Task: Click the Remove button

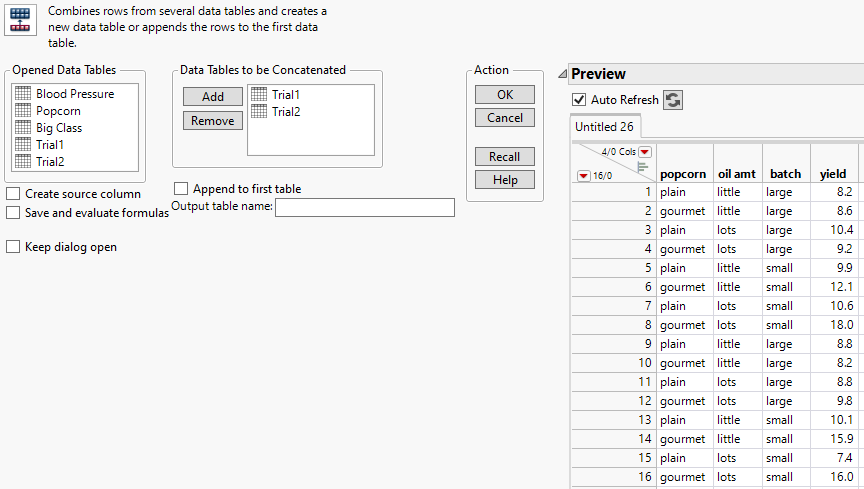Action: (x=212, y=121)
